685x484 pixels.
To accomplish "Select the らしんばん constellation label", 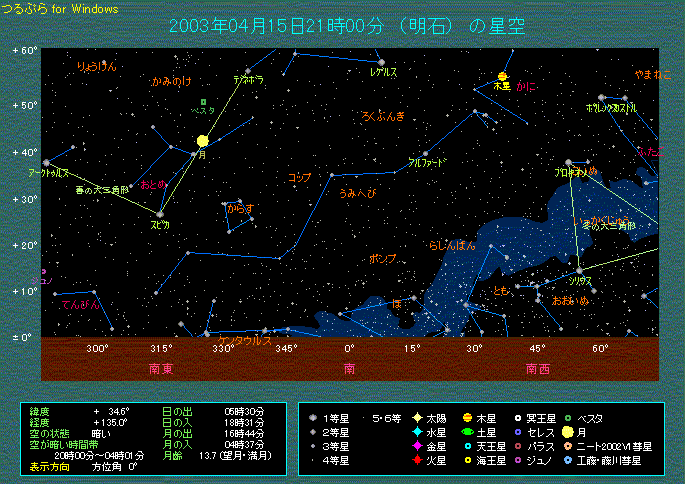I will tap(452, 245).
